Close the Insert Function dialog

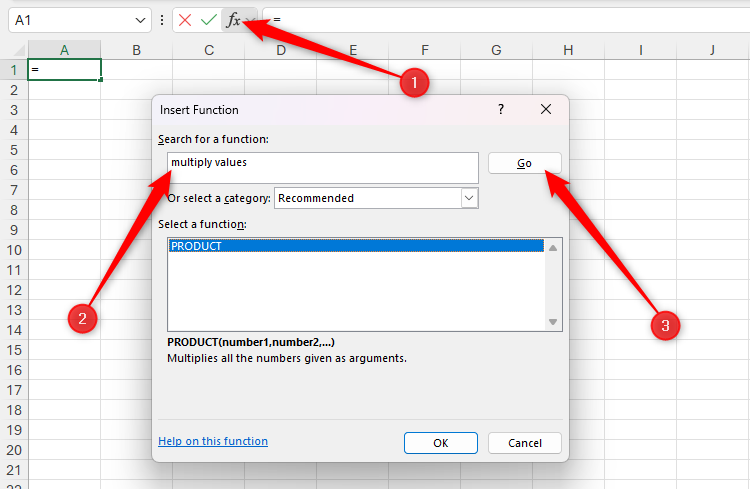tap(546, 109)
